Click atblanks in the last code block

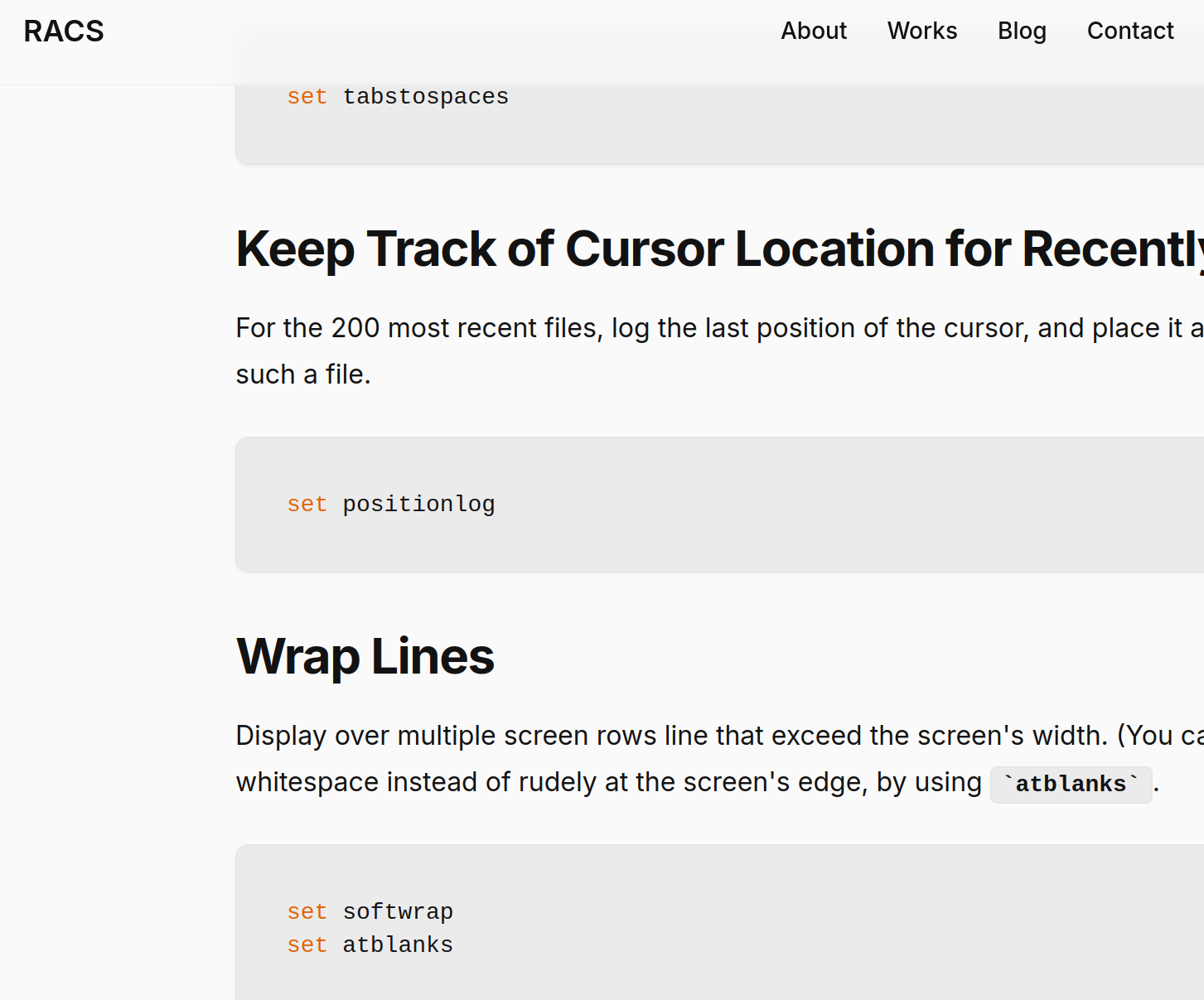(x=398, y=945)
